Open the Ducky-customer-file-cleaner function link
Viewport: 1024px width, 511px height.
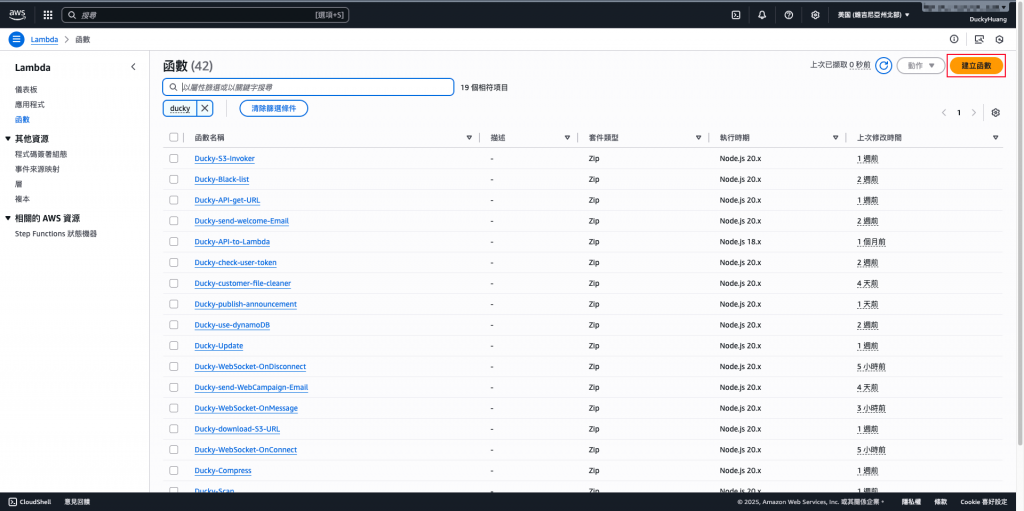243,283
